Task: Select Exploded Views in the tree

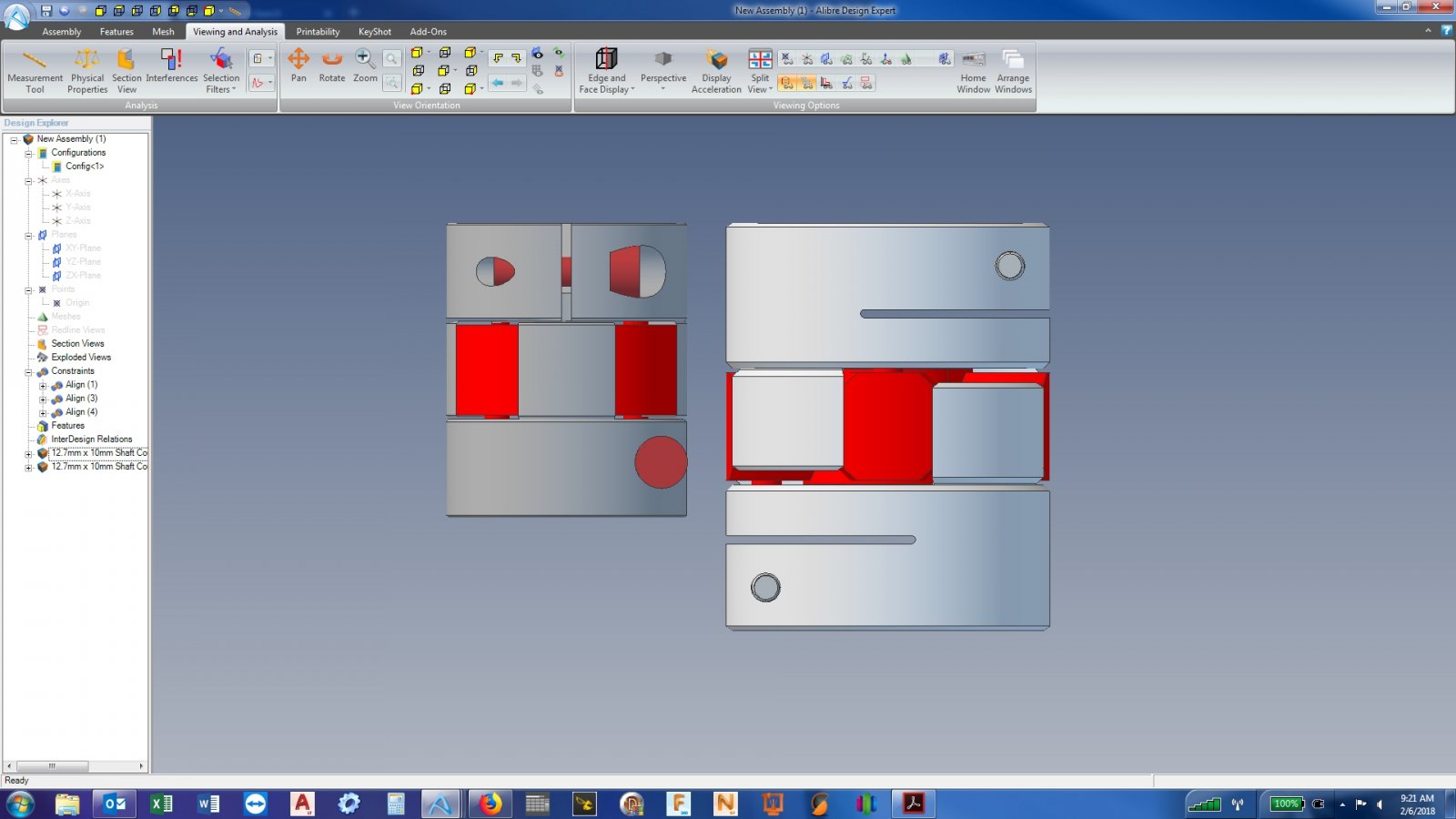Action: (x=81, y=358)
